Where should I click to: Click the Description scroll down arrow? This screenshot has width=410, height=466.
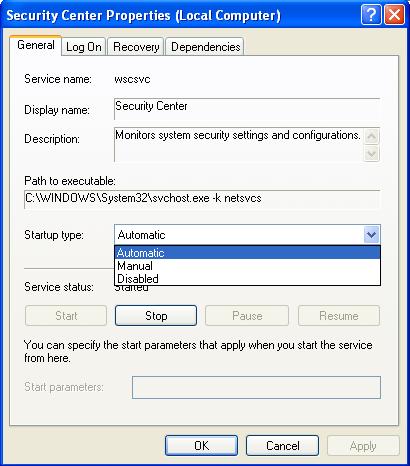click(371, 153)
